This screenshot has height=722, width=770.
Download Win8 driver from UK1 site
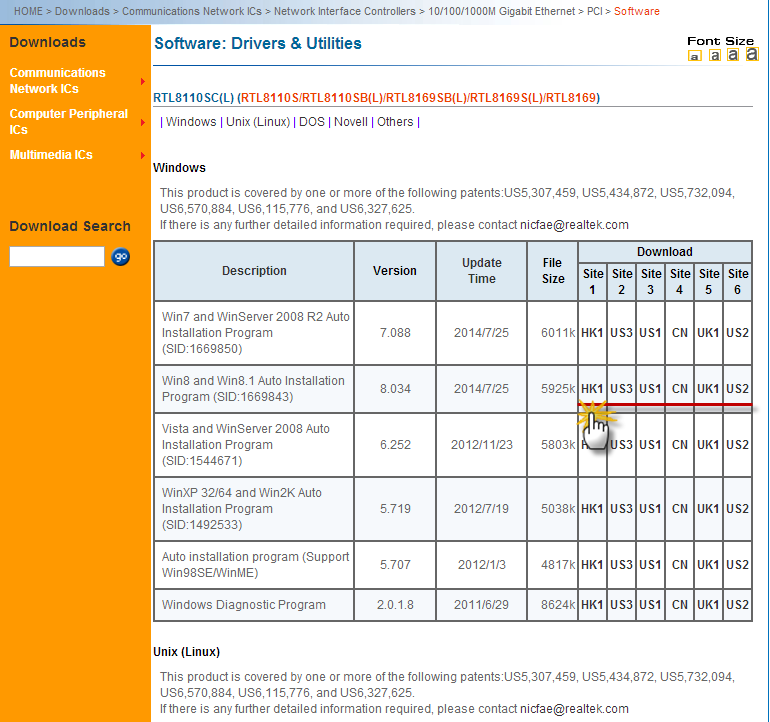pos(708,389)
